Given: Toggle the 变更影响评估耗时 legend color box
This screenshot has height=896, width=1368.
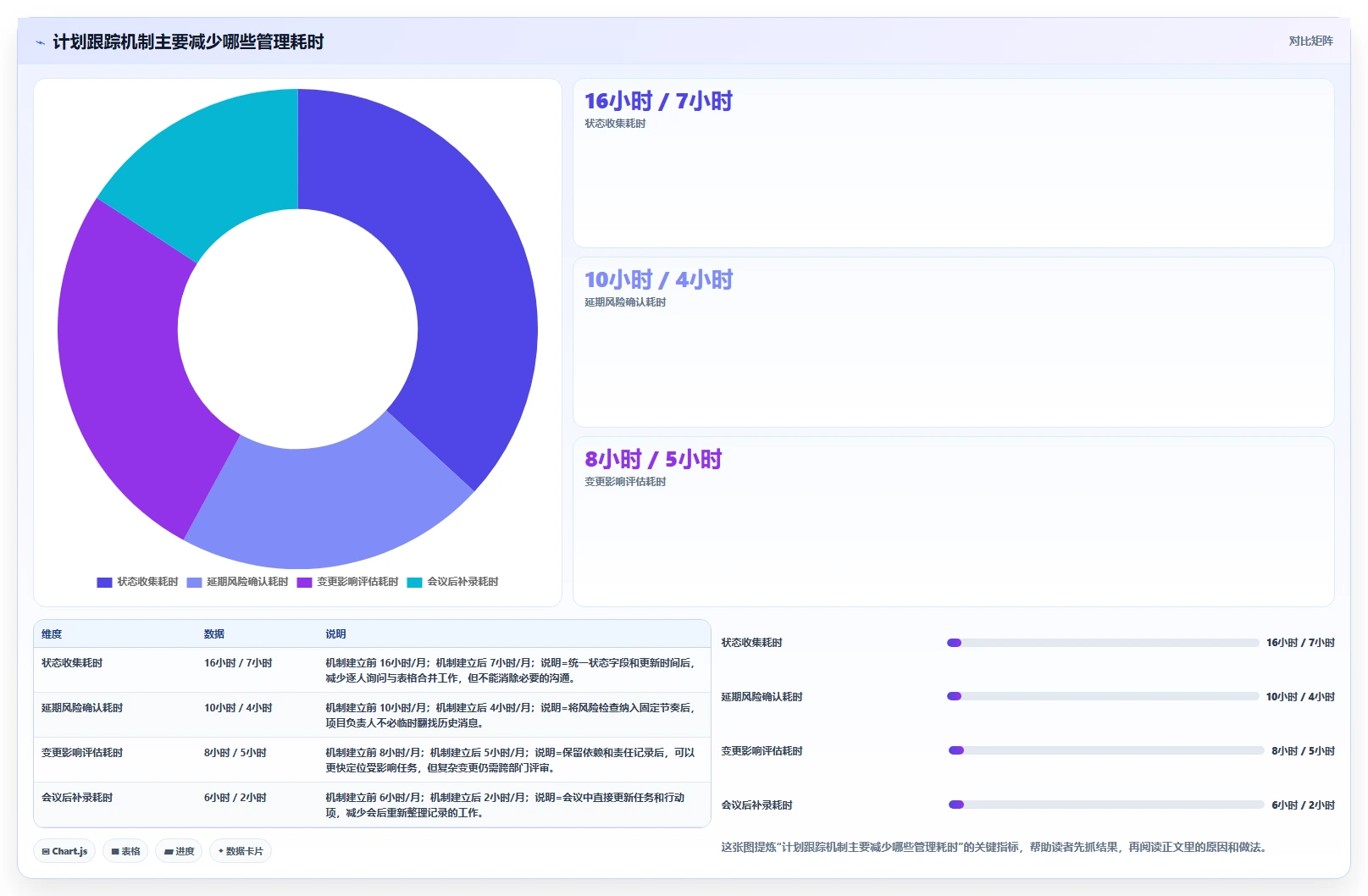Looking at the screenshot, I should pos(304,582).
